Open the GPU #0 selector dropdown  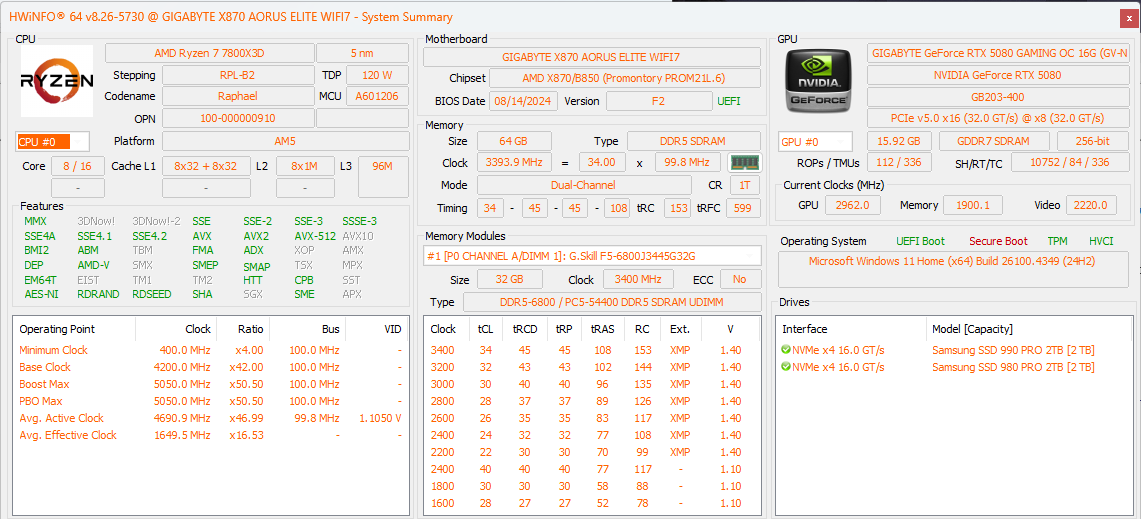[x=815, y=142]
